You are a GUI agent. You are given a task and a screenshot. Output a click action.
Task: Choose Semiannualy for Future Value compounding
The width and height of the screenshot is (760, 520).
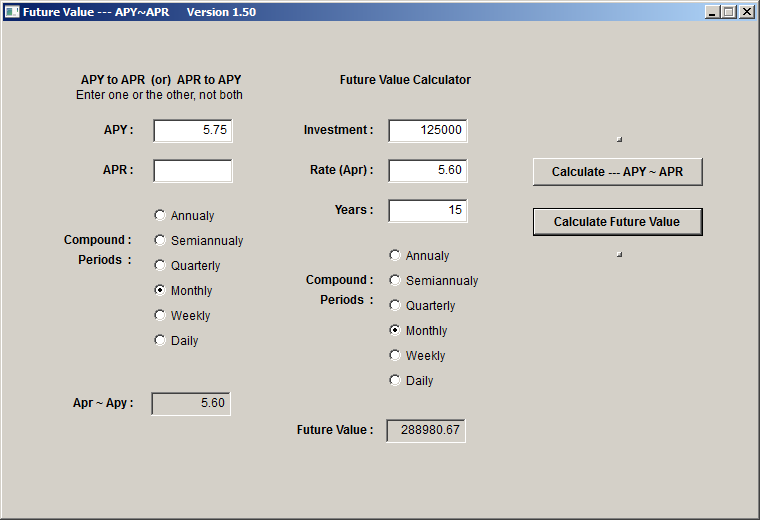point(395,280)
